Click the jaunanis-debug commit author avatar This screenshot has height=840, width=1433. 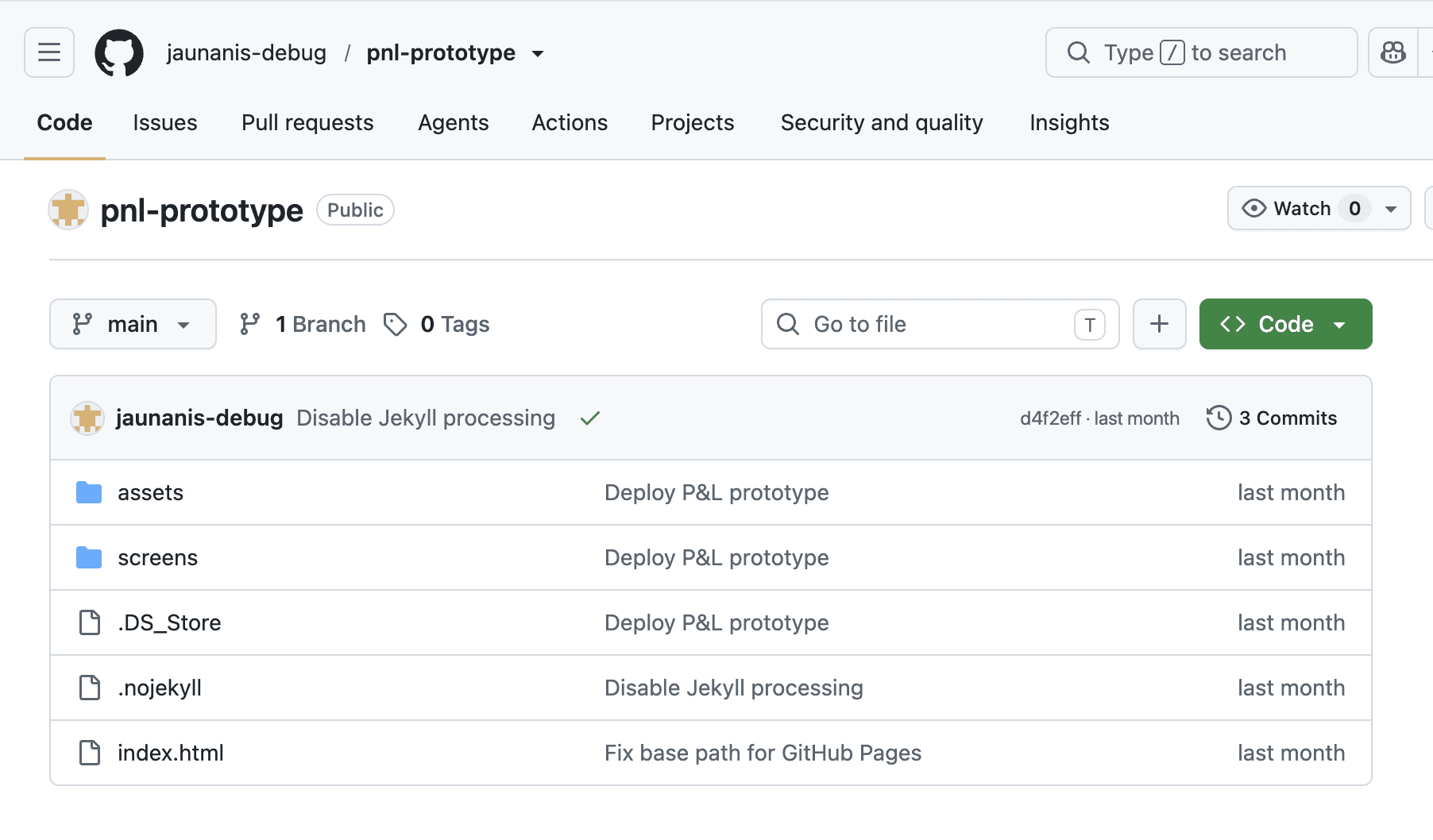coord(87,418)
